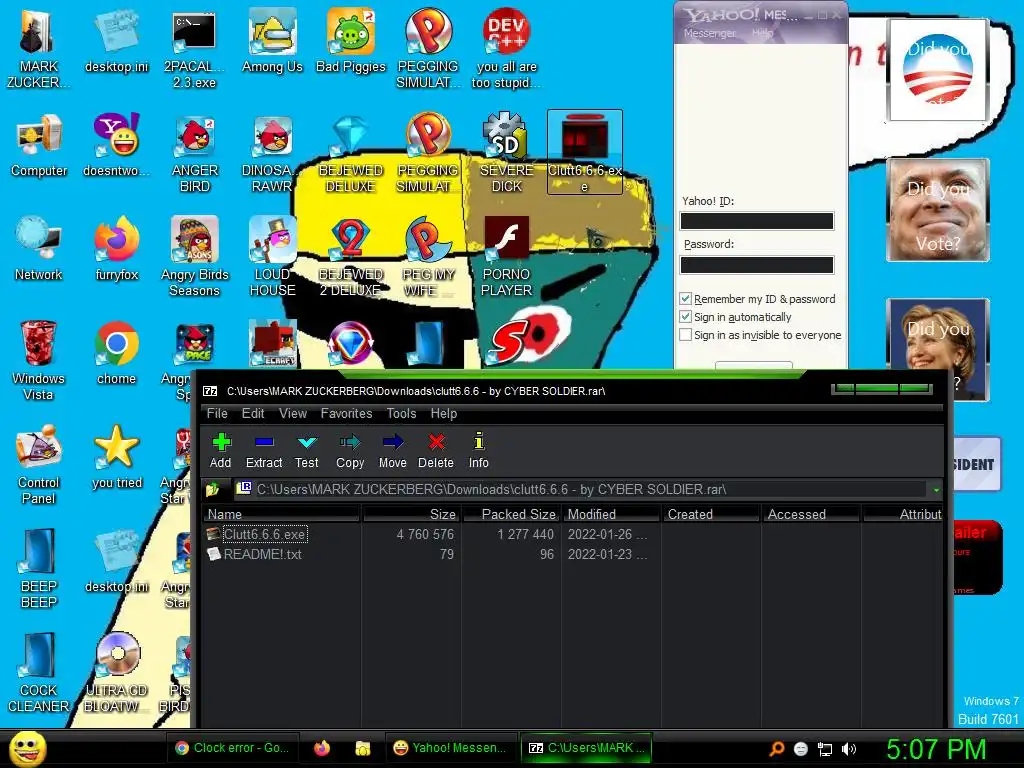Viewport: 1024px width, 768px height.
Task: Switch to Yahoo! Messenger taskbar button
Action: [x=450, y=748]
